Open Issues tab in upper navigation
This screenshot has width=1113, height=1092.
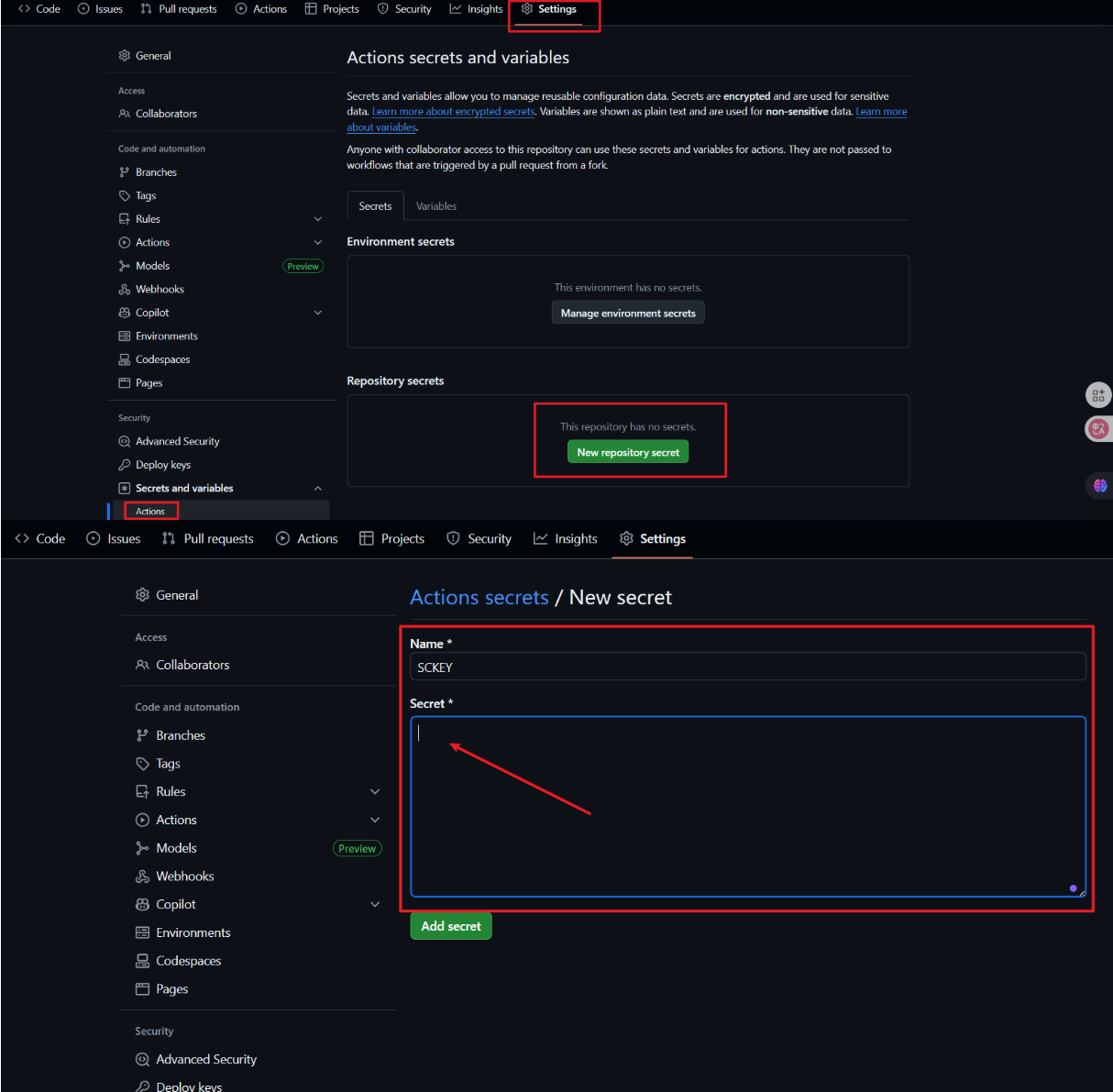tap(100, 9)
